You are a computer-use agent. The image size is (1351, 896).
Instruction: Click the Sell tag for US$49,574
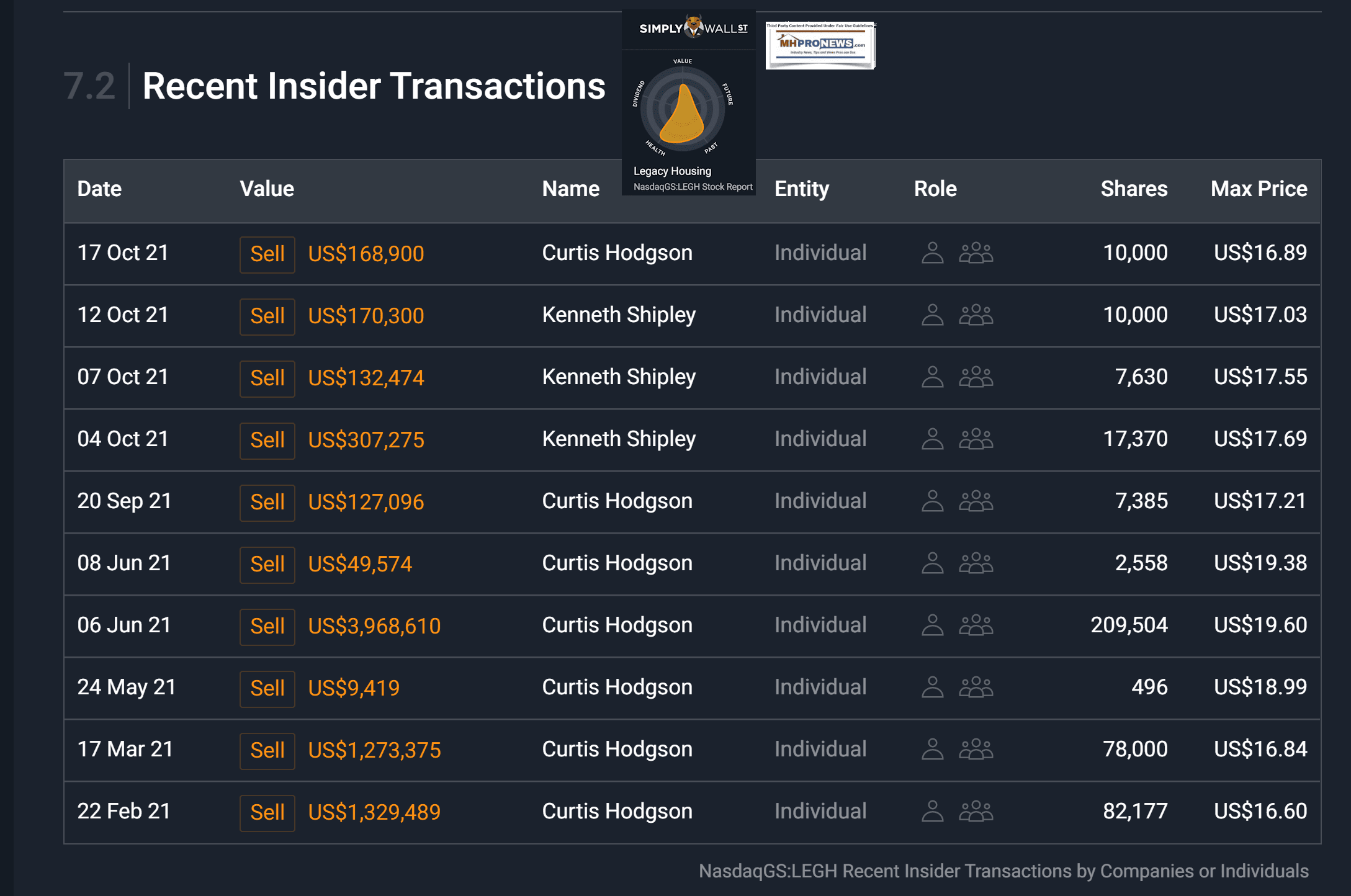coord(267,564)
